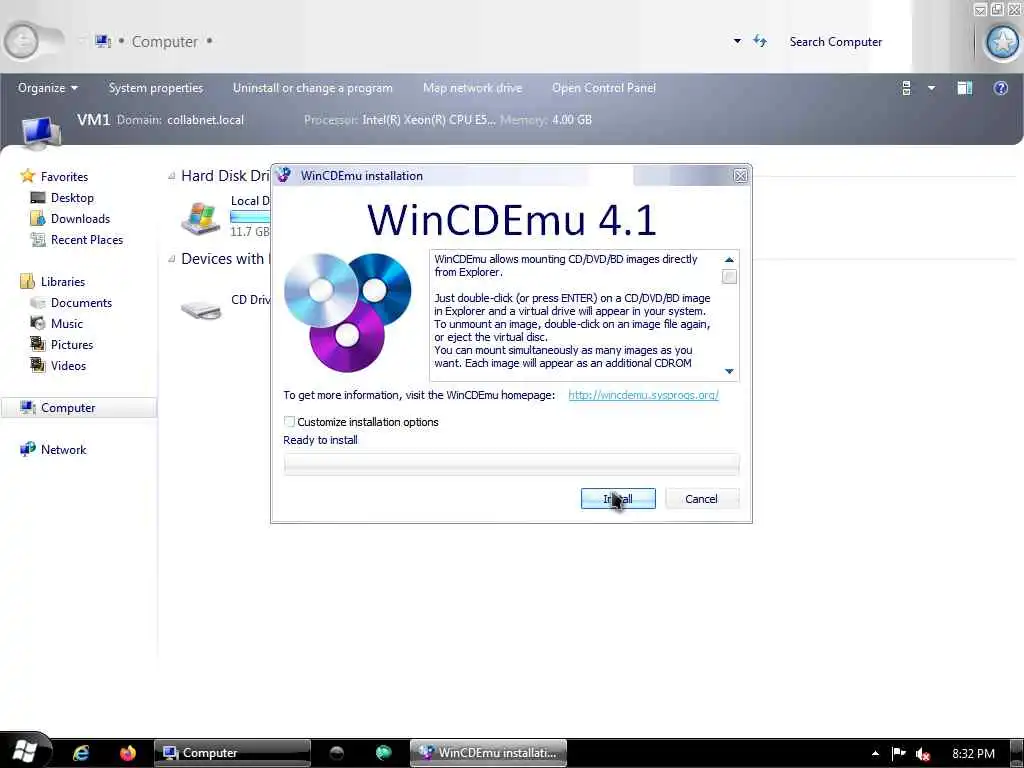Open System properties
1024x768 pixels.
(x=155, y=88)
